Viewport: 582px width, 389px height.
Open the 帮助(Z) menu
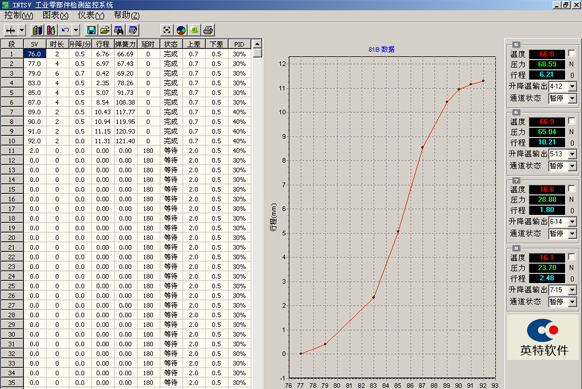click(127, 15)
